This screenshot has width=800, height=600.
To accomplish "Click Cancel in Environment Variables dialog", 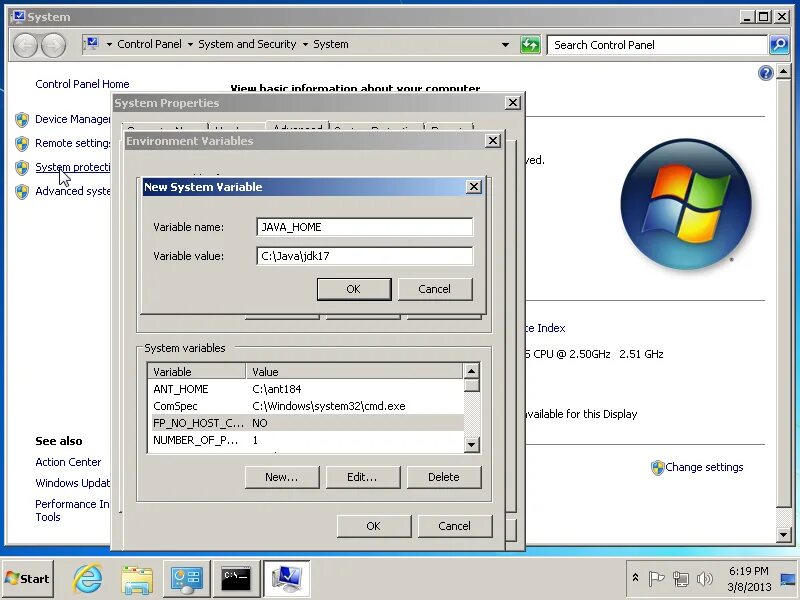I will point(455,526).
